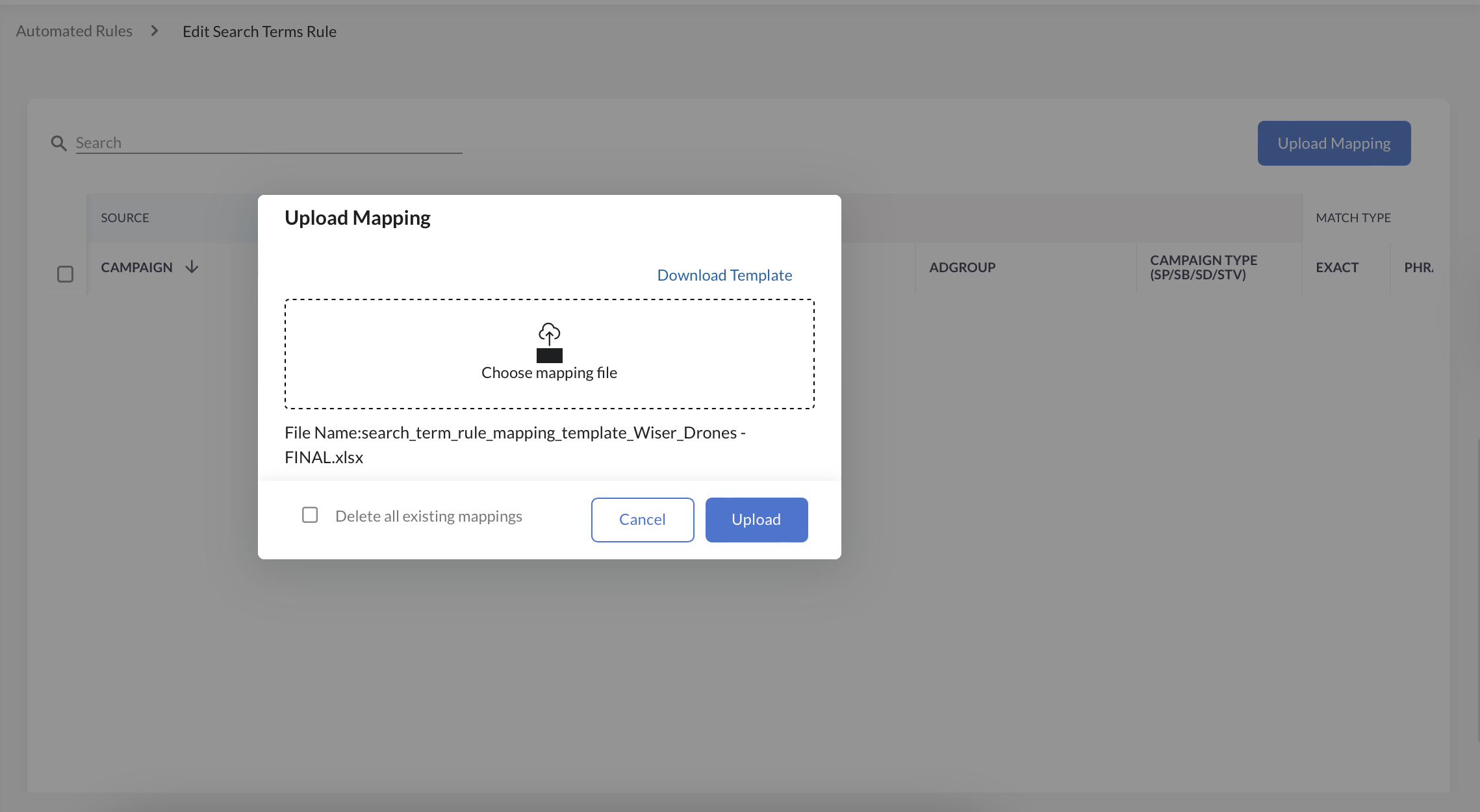Viewport: 1480px width, 812px height.
Task: Click the cloud upload icon
Action: [x=549, y=334]
